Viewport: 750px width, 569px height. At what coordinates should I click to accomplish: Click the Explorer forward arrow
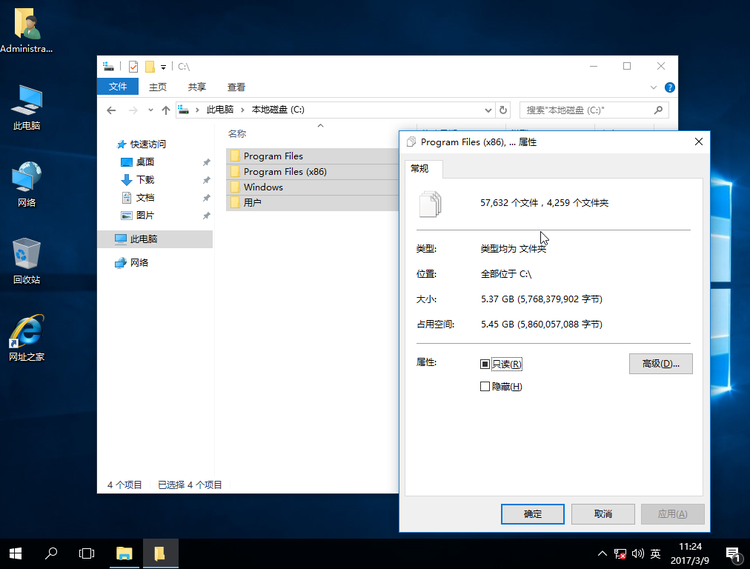133,110
